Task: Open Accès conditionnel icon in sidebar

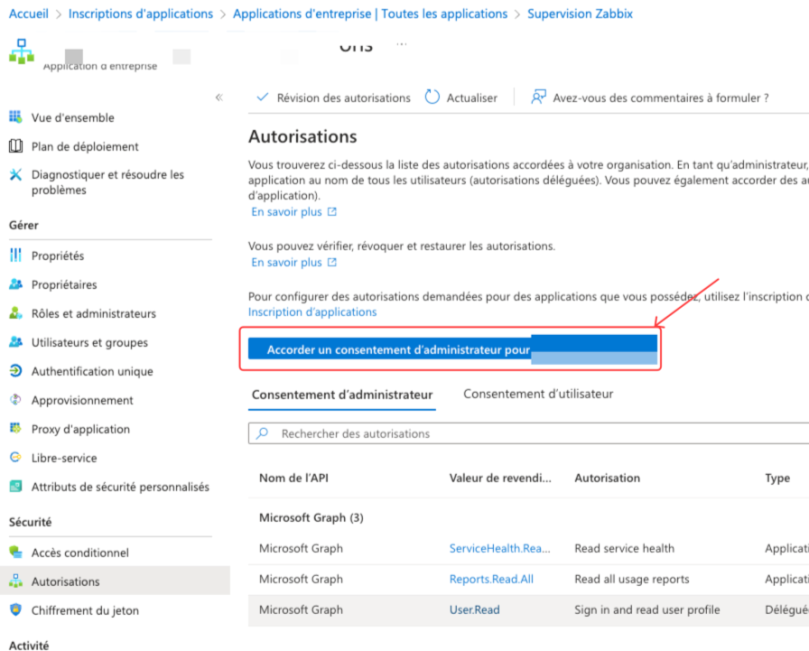Action: [15, 552]
